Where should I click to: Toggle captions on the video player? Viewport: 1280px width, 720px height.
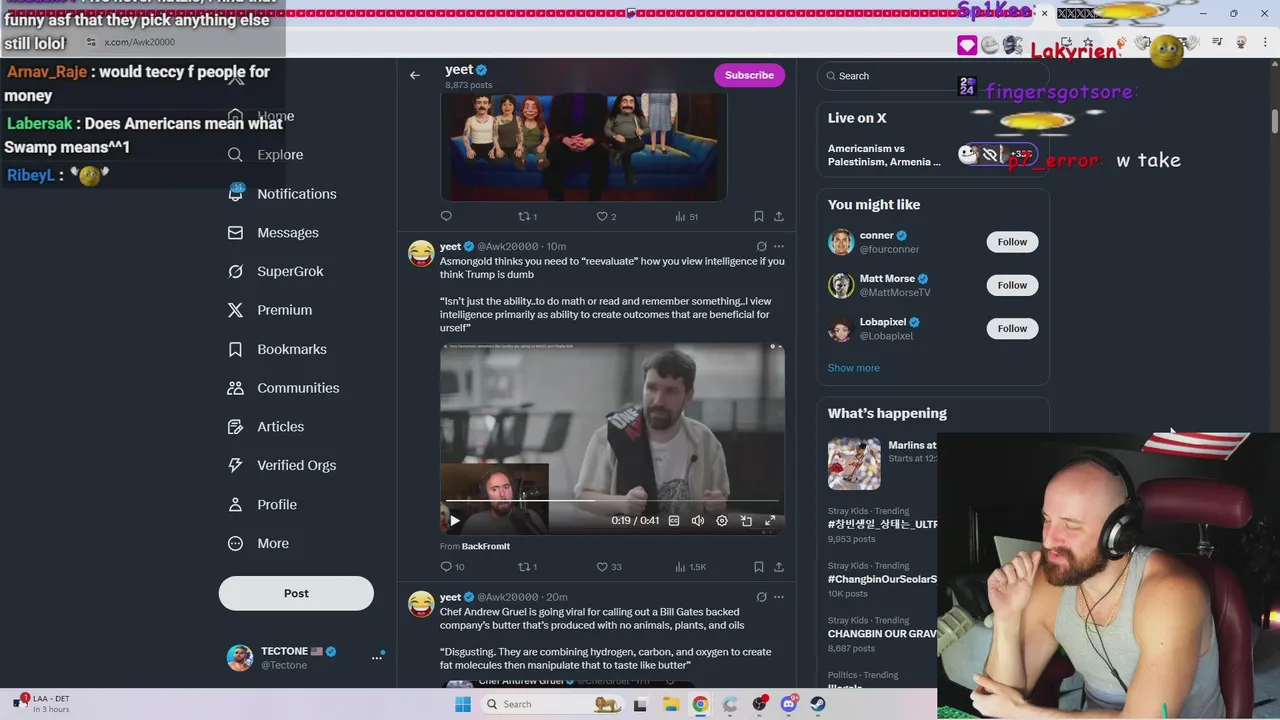[674, 521]
